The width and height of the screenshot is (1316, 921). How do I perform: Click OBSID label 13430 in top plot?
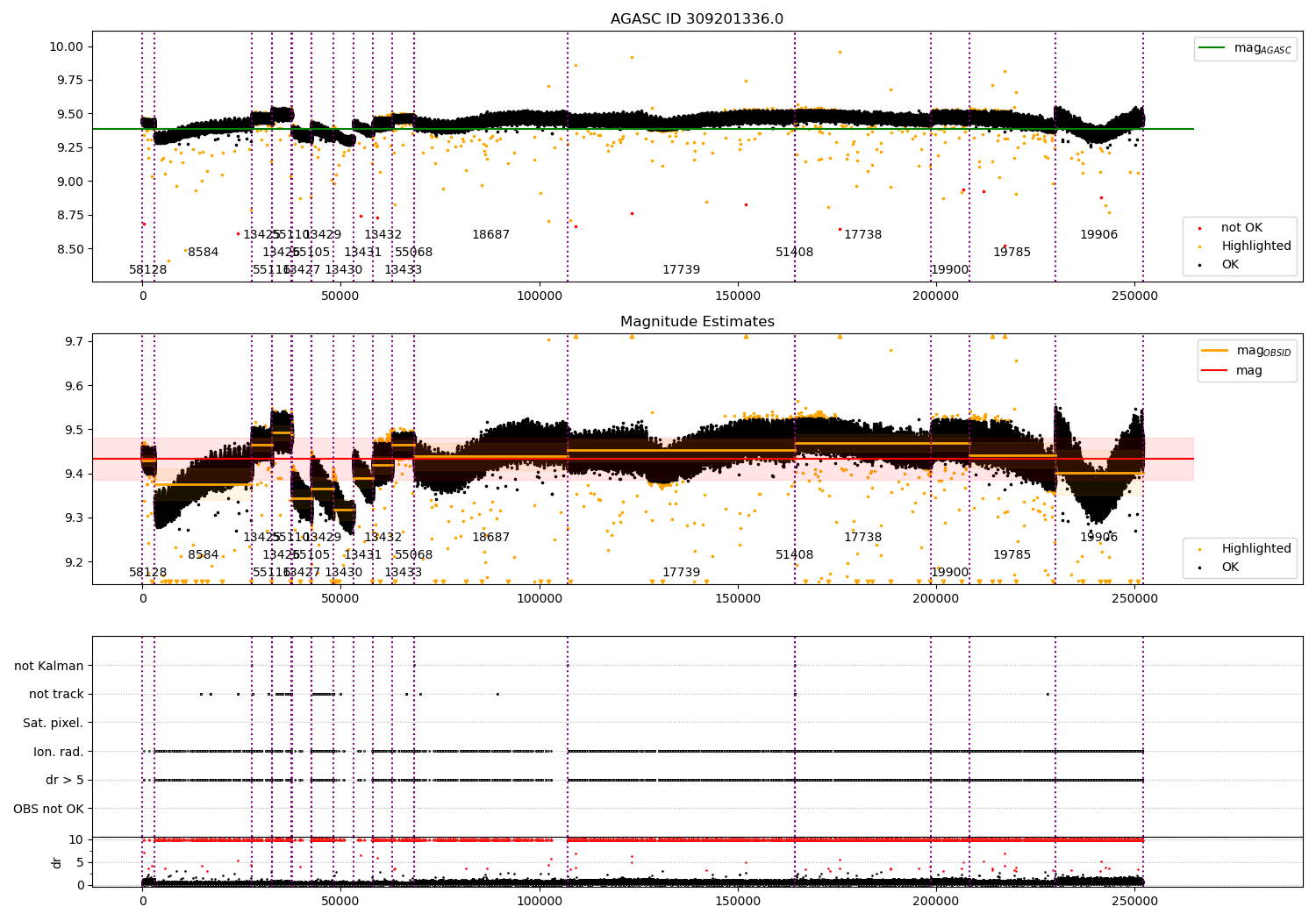tap(344, 270)
